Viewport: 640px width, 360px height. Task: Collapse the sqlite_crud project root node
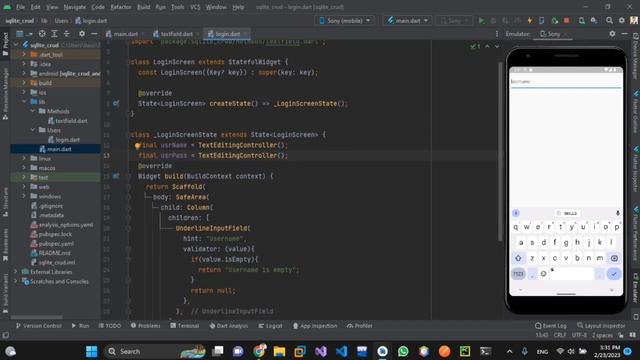tap(16, 45)
